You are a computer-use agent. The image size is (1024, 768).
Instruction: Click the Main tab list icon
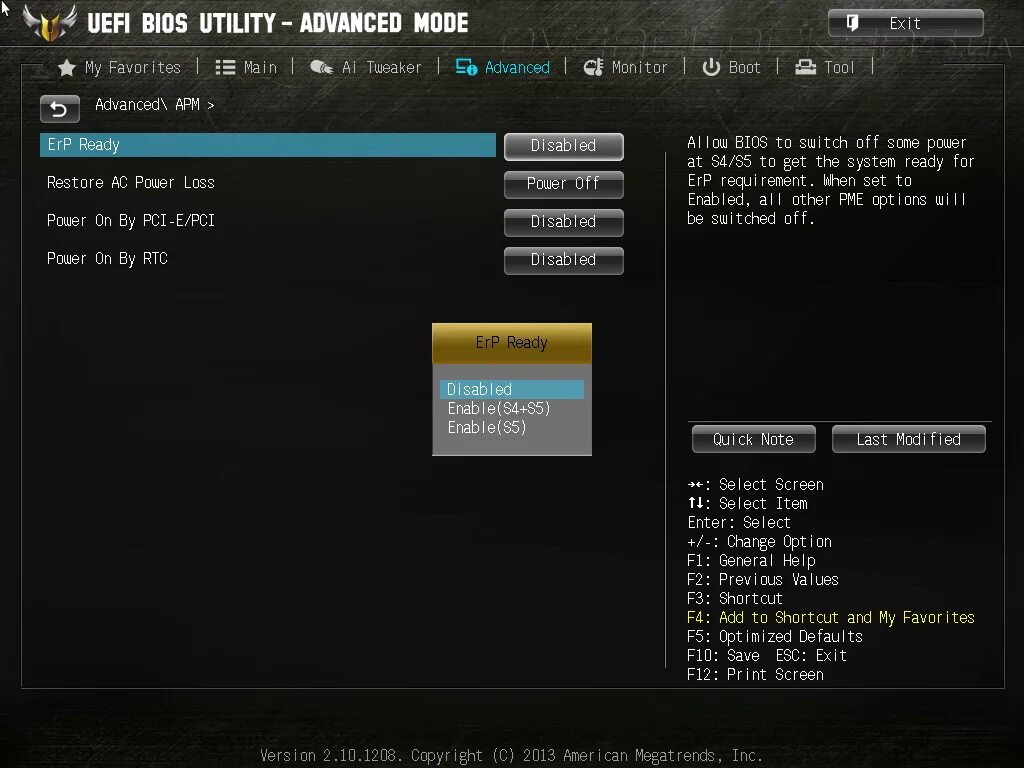tap(225, 67)
